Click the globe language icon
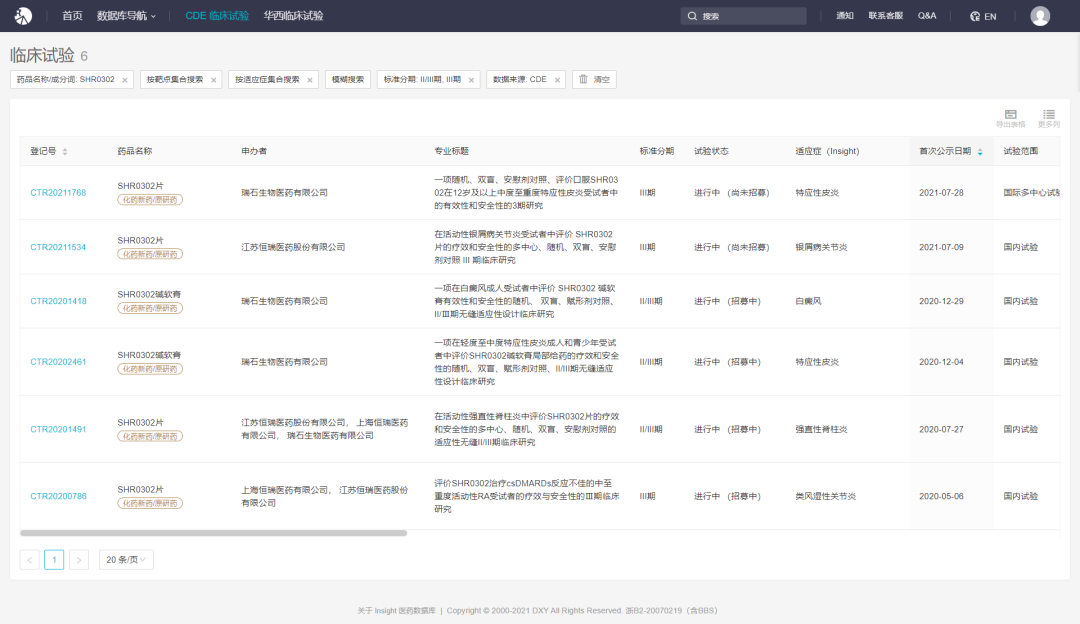The image size is (1080, 624). coord(975,17)
